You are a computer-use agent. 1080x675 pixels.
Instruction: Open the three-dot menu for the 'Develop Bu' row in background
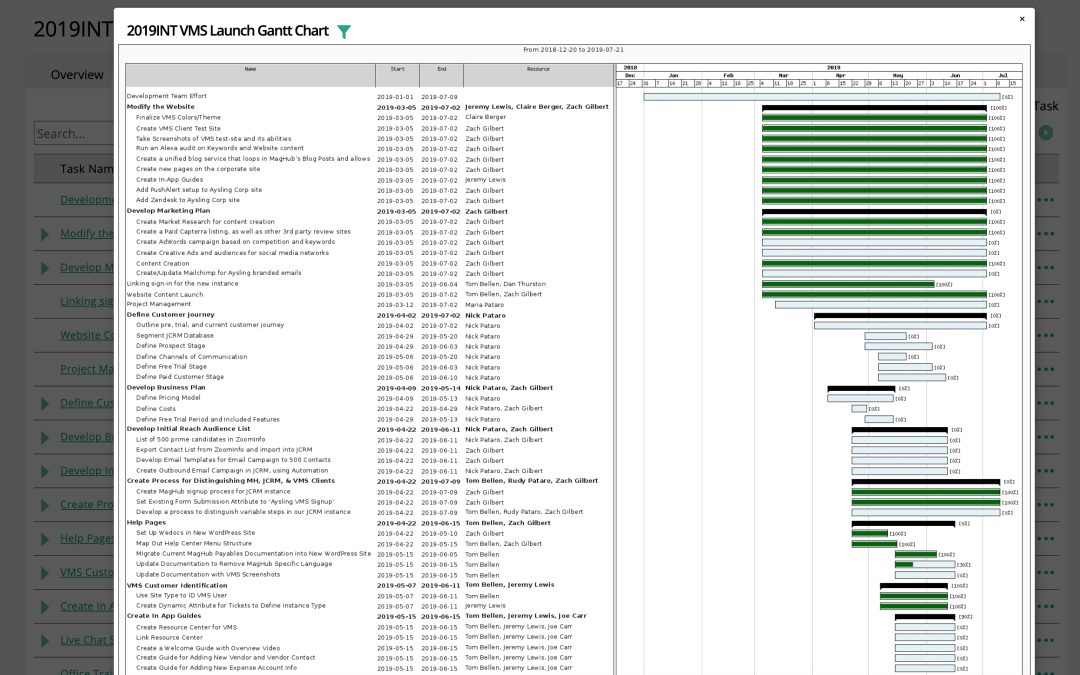pyautogui.click(x=1046, y=437)
